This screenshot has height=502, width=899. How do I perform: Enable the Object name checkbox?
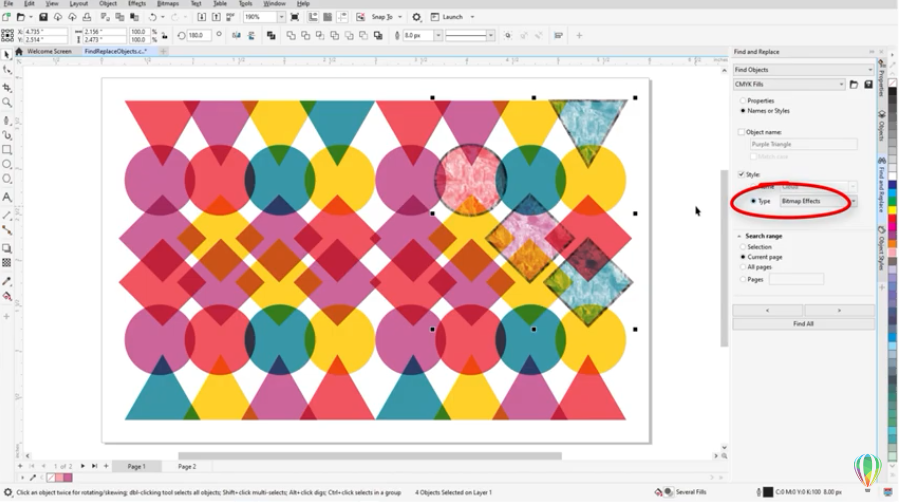741,132
